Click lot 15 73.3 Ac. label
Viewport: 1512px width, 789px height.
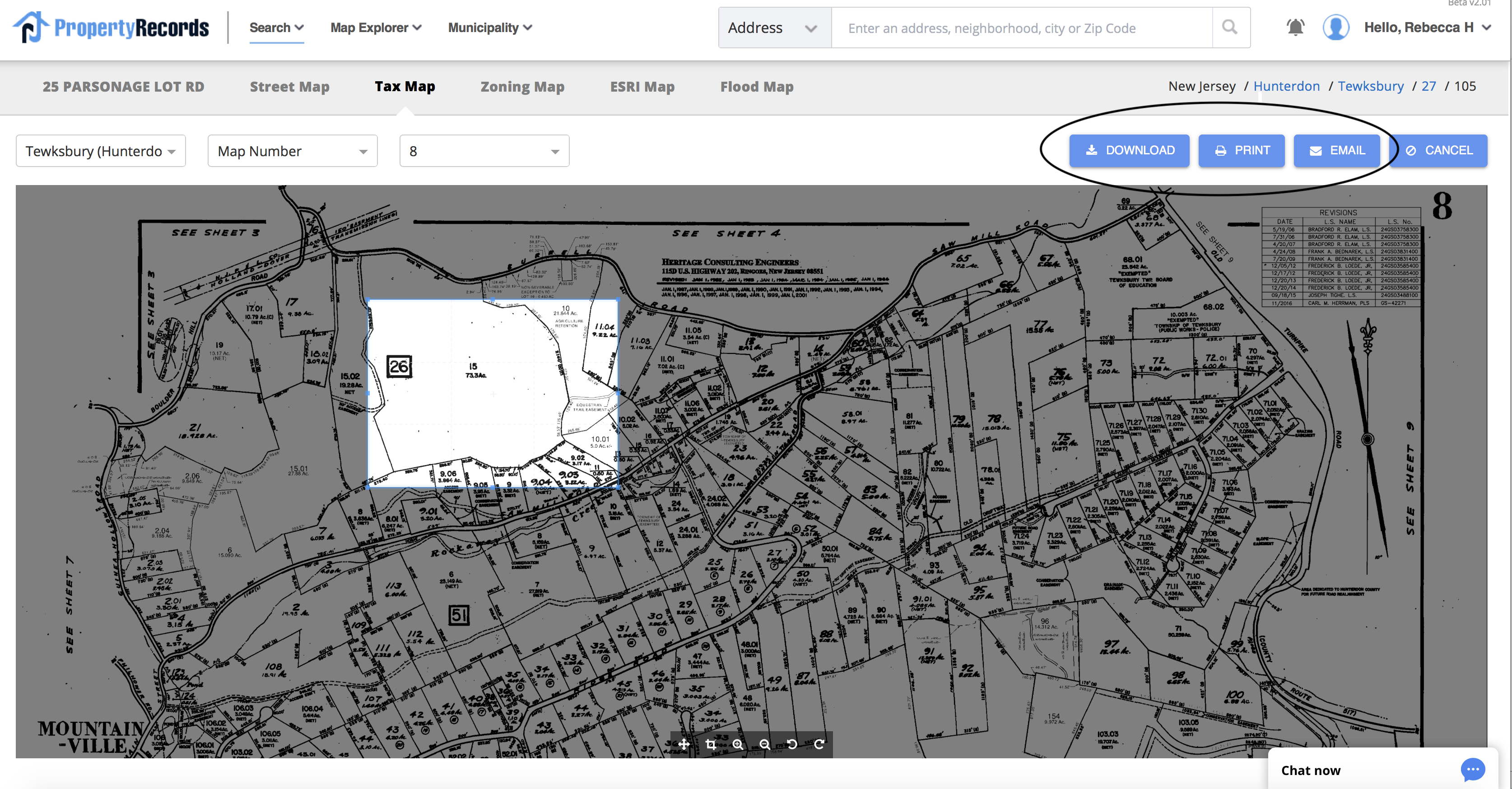click(475, 370)
